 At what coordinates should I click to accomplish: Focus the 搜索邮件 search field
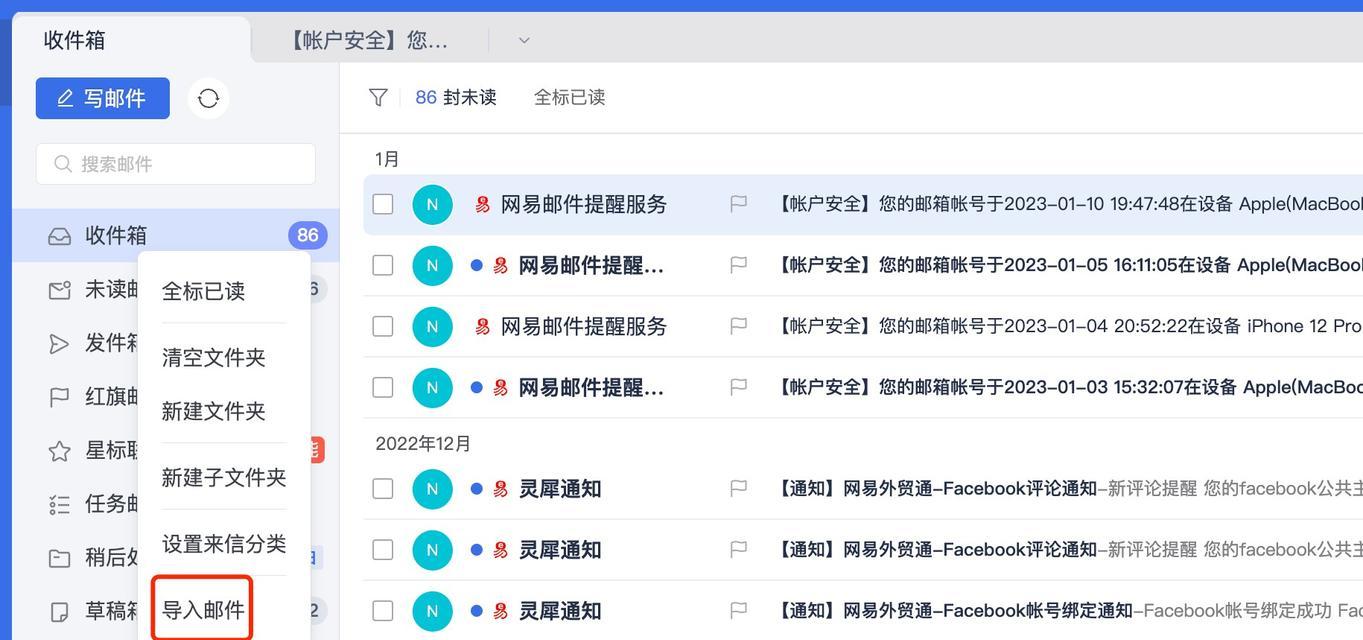pyautogui.click(x=176, y=163)
